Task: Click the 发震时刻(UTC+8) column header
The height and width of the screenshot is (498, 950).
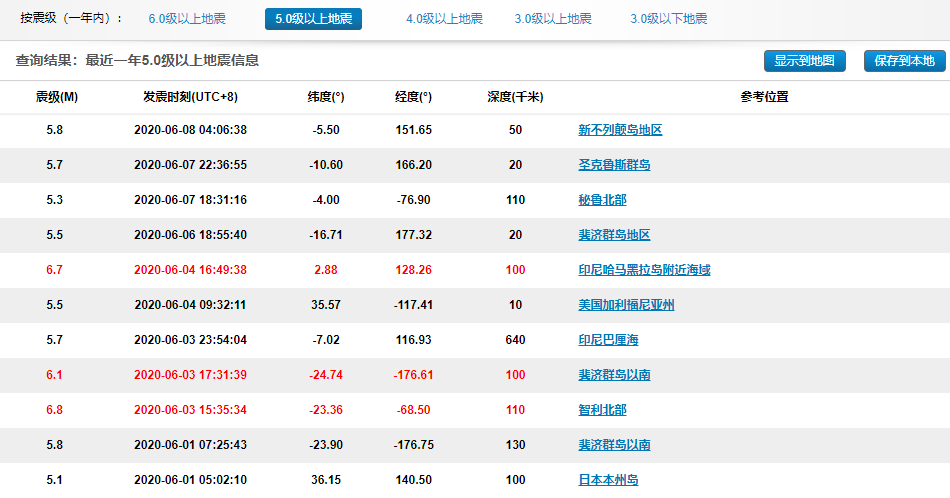Action: [x=190, y=97]
